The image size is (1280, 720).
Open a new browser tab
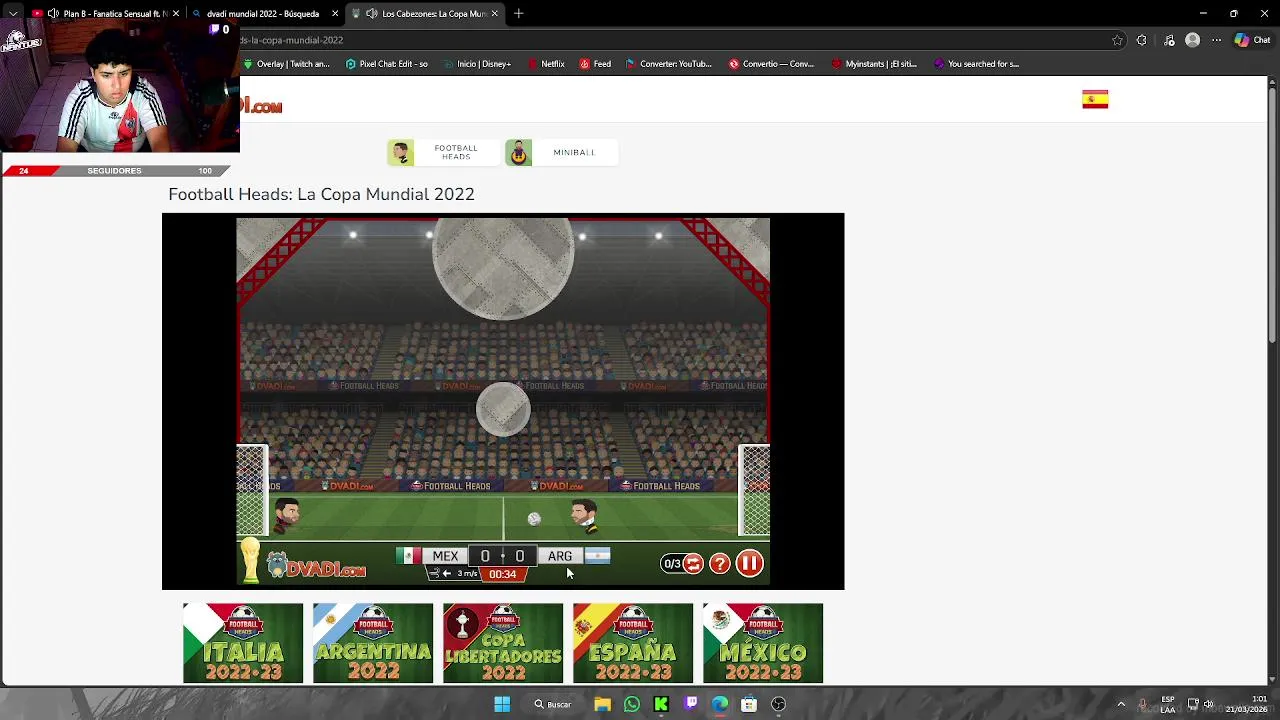[x=519, y=14]
